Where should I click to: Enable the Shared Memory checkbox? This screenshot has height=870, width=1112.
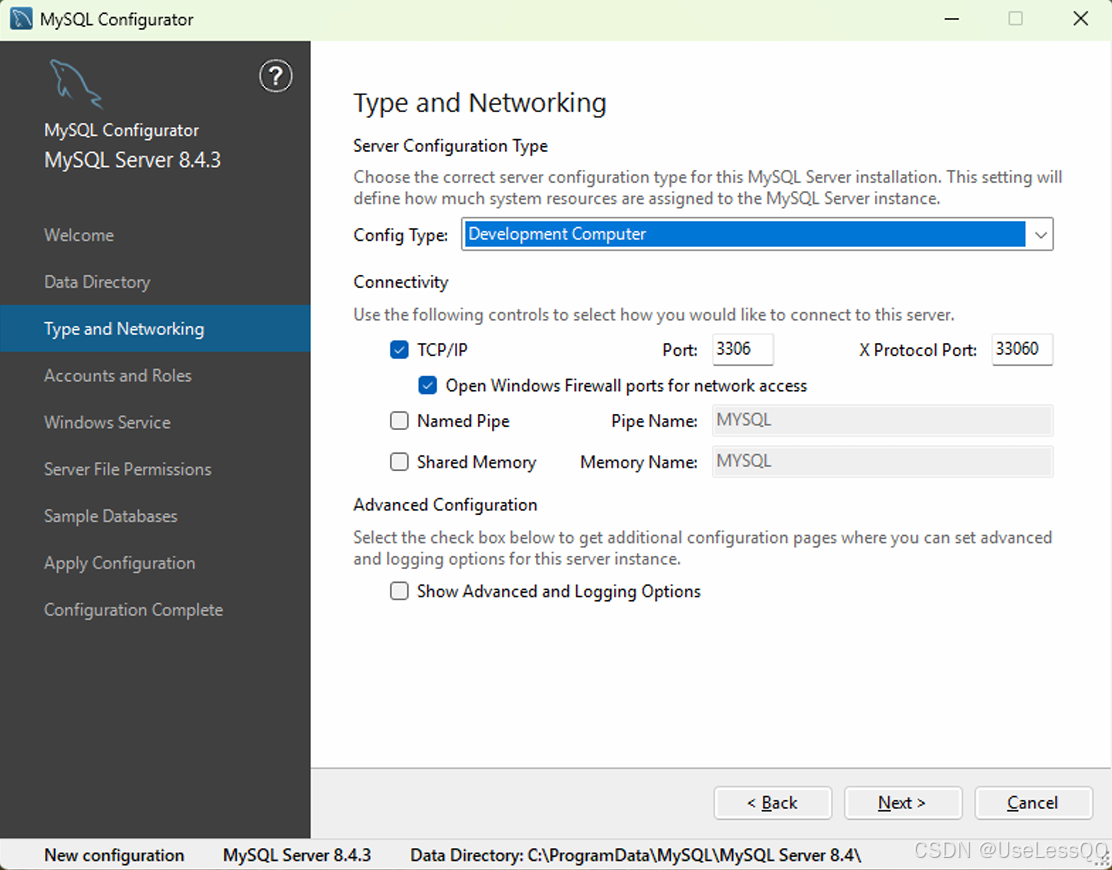pyautogui.click(x=399, y=462)
